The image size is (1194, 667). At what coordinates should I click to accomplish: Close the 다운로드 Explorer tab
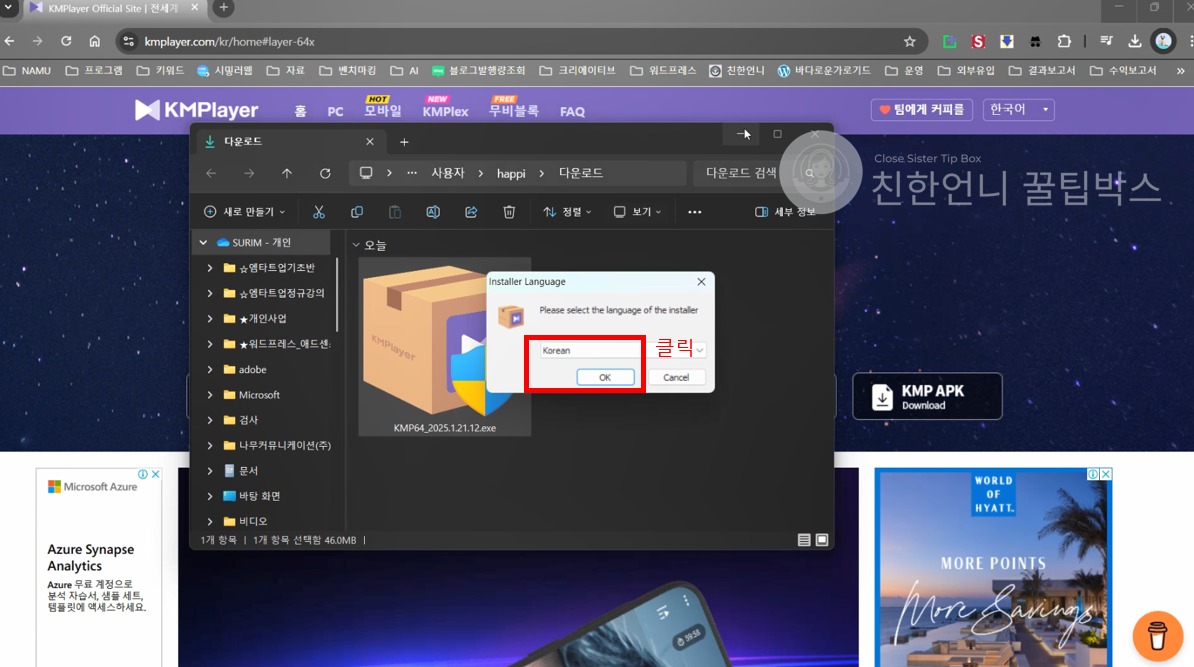click(369, 142)
